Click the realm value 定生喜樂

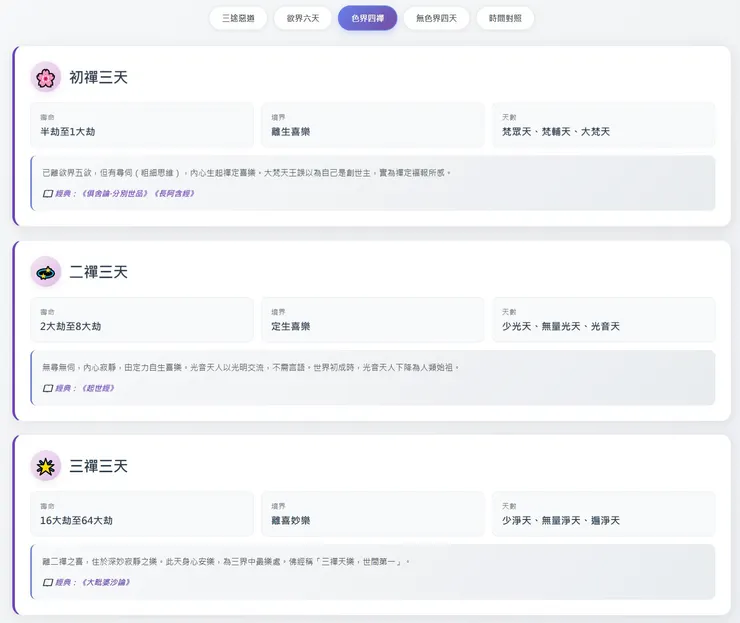(291, 326)
